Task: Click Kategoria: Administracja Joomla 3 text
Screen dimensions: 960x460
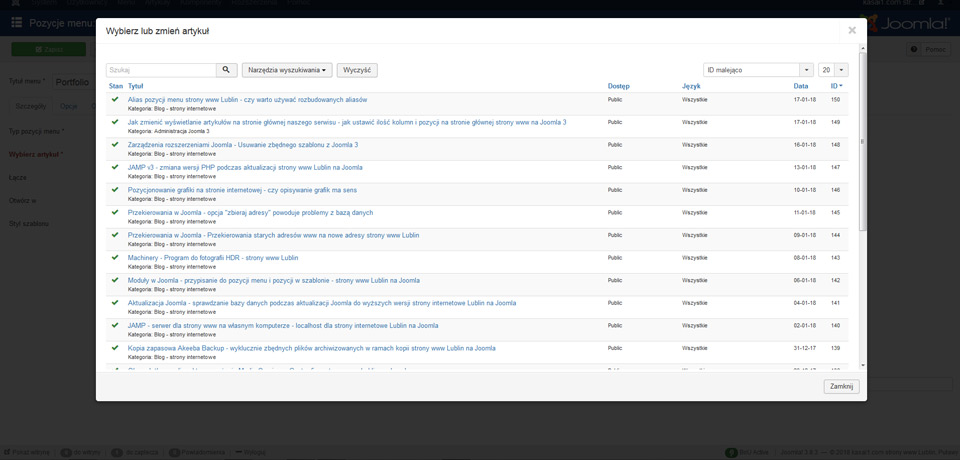Action: (168, 131)
